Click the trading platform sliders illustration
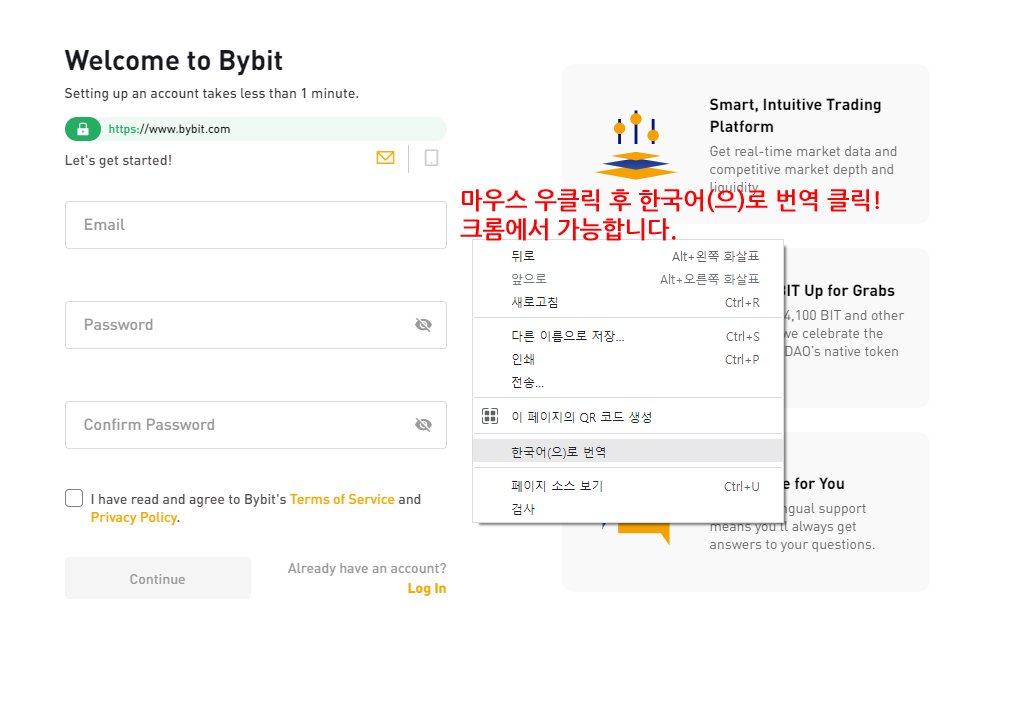The height and width of the screenshot is (726, 1017). 636,145
